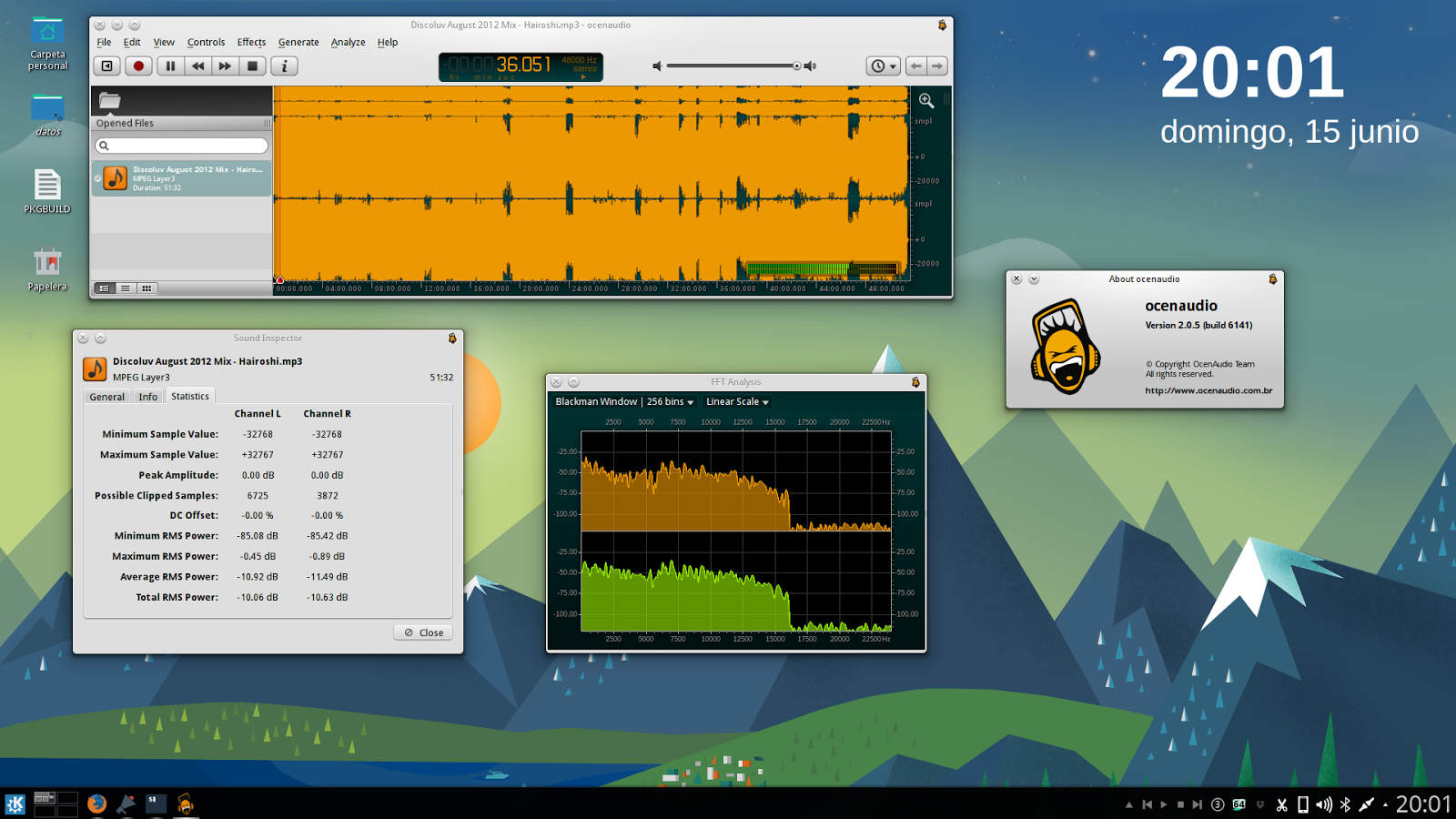This screenshot has height=819, width=1456.
Task: Switch to Info tab in Sound Inspector
Action: 148,397
